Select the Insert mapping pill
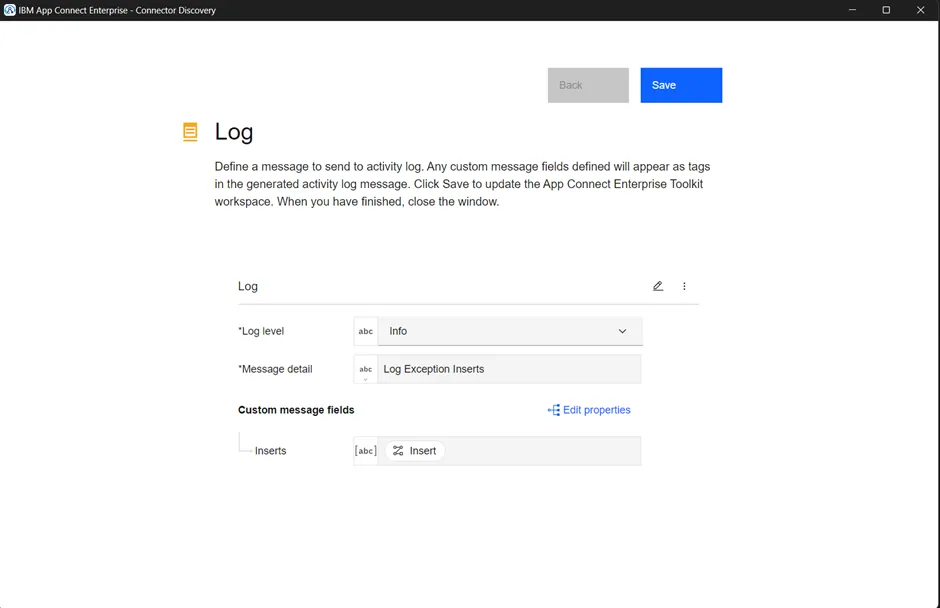 click(x=414, y=451)
